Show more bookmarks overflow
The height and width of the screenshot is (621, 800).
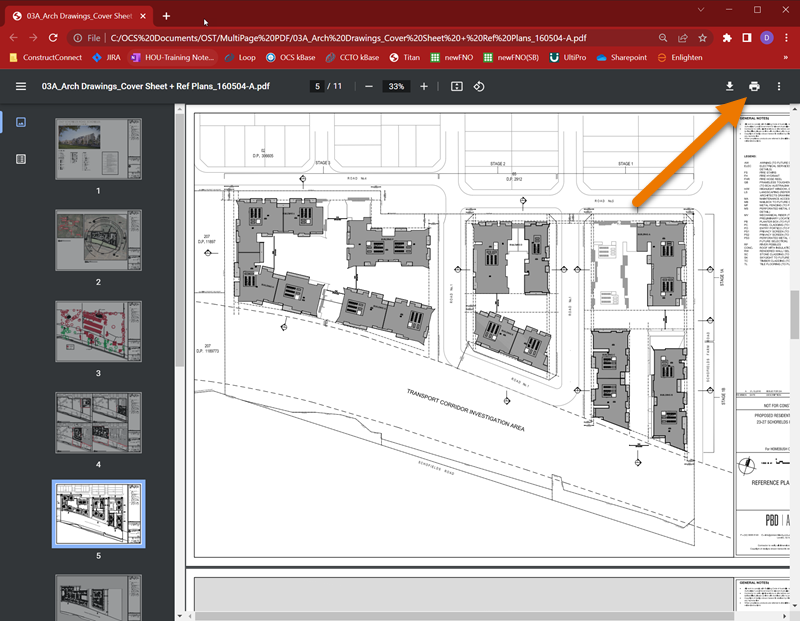(x=786, y=58)
